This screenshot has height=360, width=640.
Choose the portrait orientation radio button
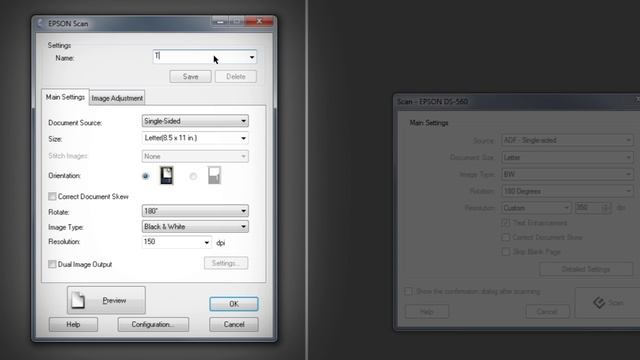146,176
